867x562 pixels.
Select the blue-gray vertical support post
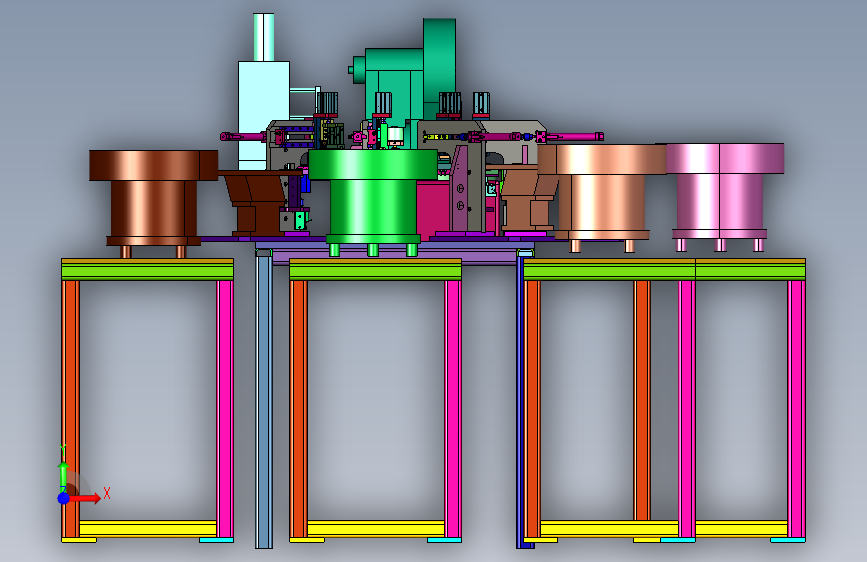[x=264, y=399]
